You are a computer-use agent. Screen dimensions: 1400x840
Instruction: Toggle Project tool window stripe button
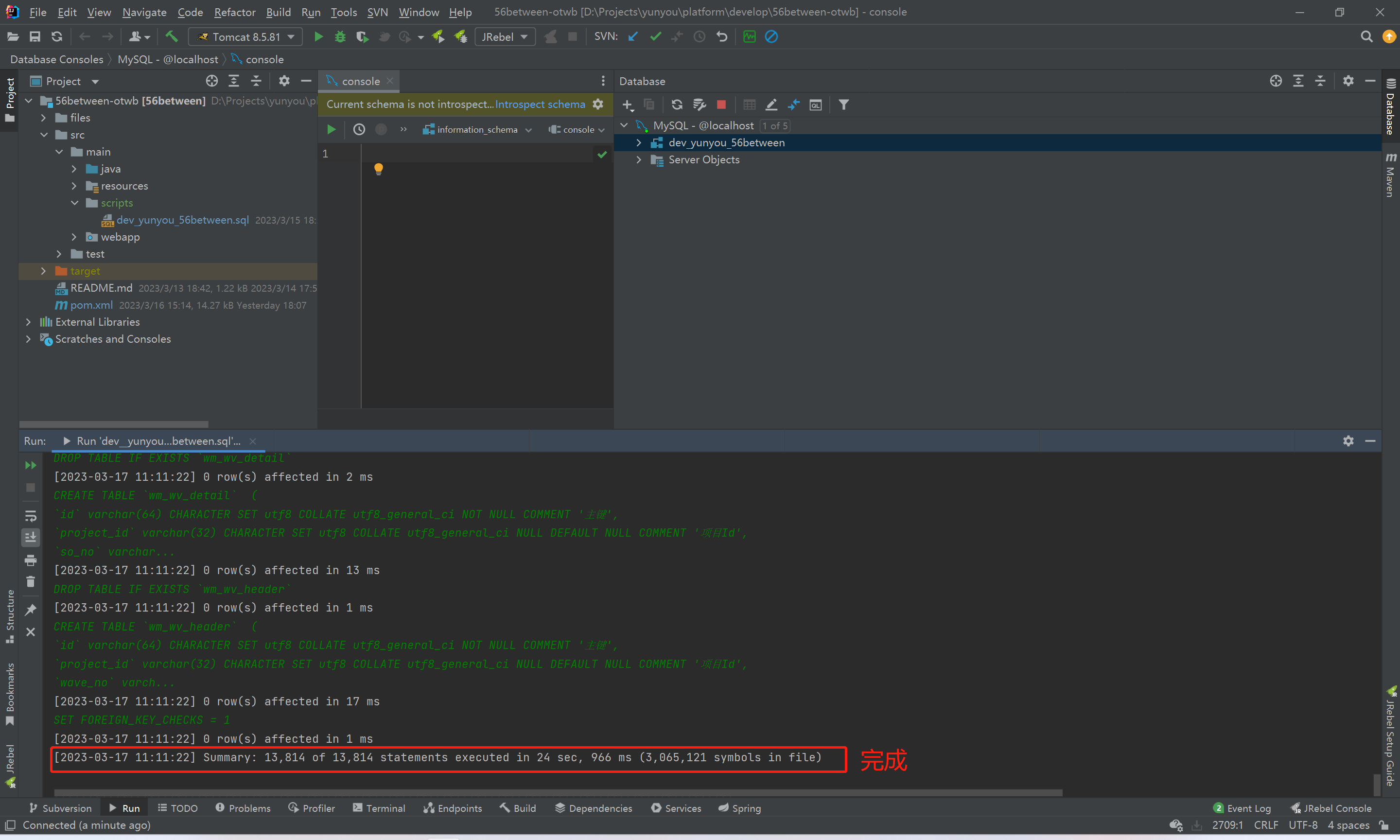10,100
